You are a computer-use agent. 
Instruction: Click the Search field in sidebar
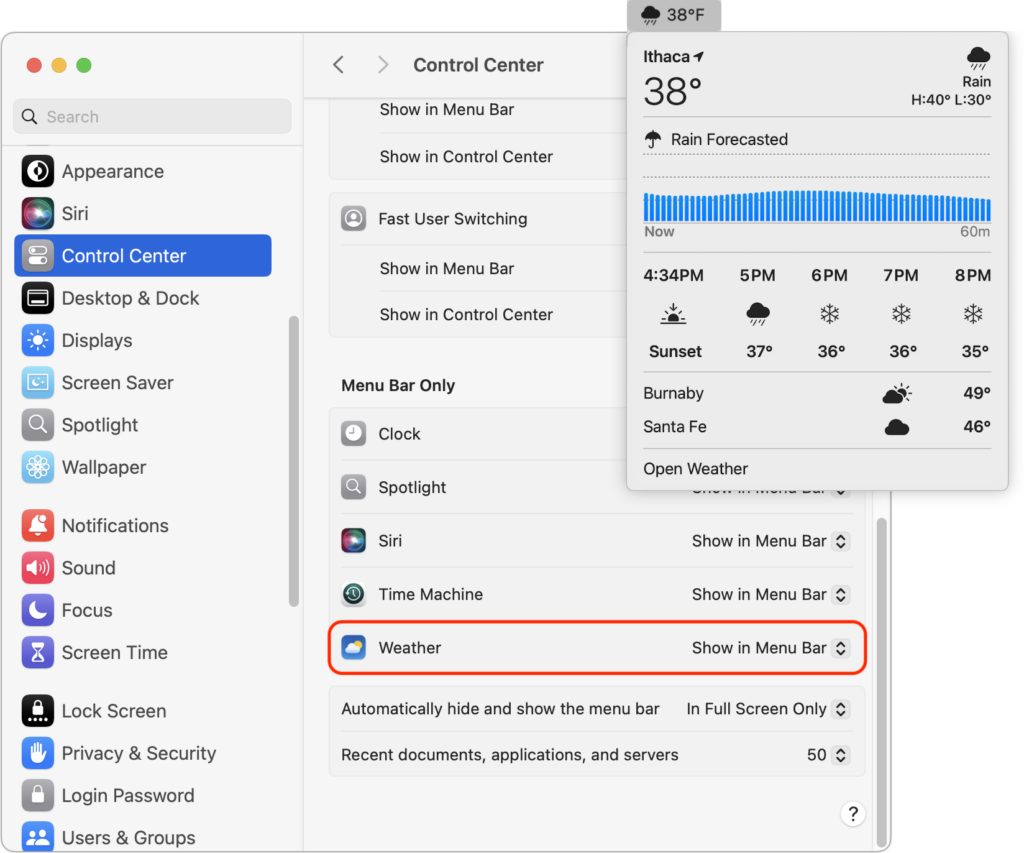pos(152,116)
